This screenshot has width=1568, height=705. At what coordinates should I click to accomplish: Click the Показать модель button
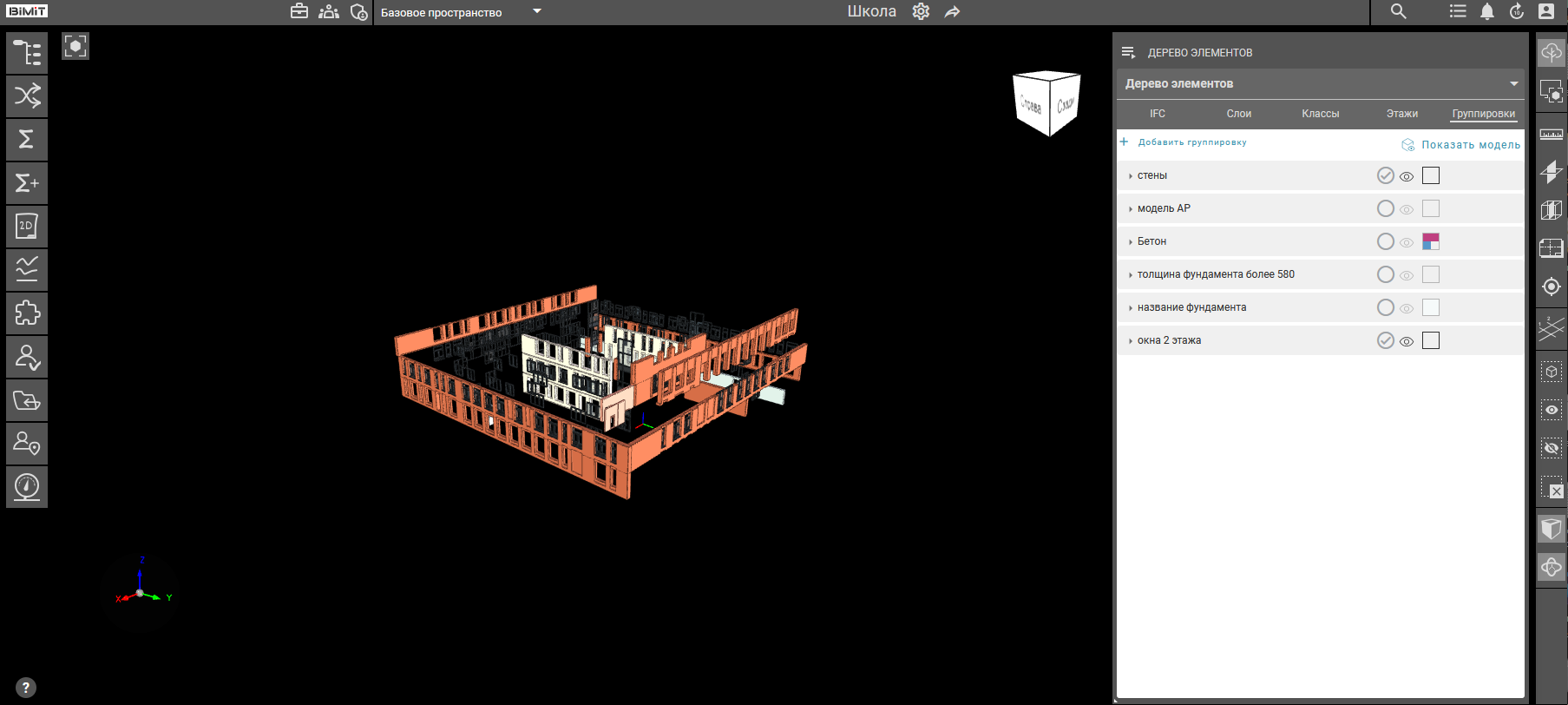pos(1461,145)
